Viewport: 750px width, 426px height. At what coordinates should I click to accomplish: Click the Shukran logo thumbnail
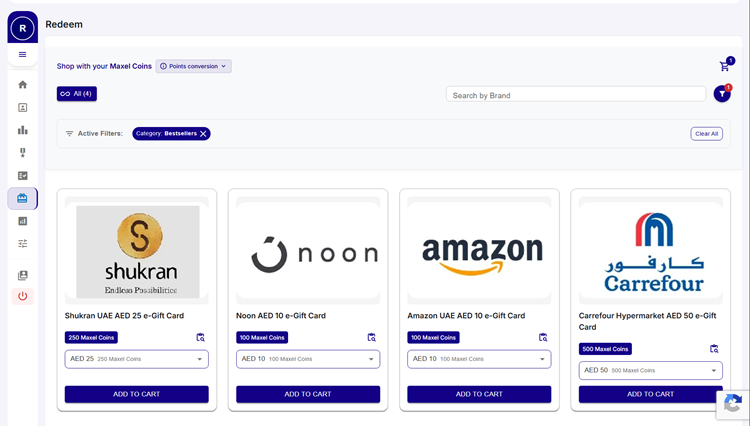point(138,252)
